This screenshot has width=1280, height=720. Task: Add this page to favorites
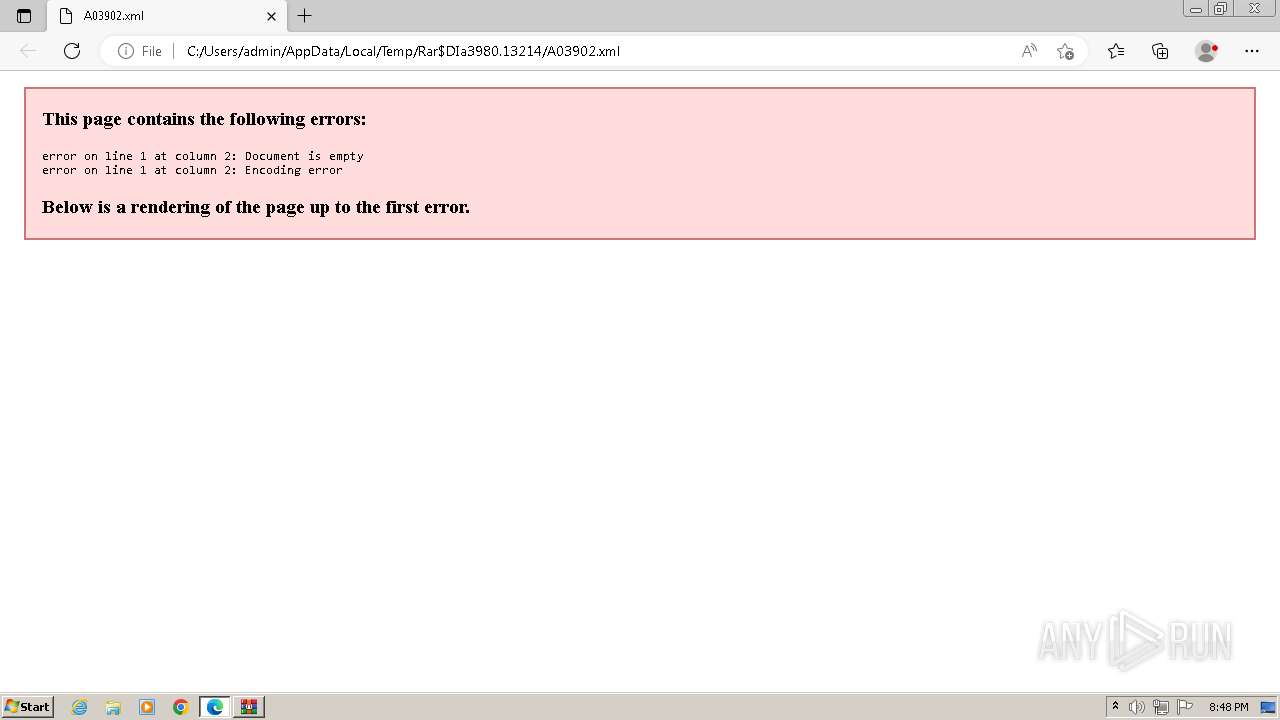(x=1065, y=51)
